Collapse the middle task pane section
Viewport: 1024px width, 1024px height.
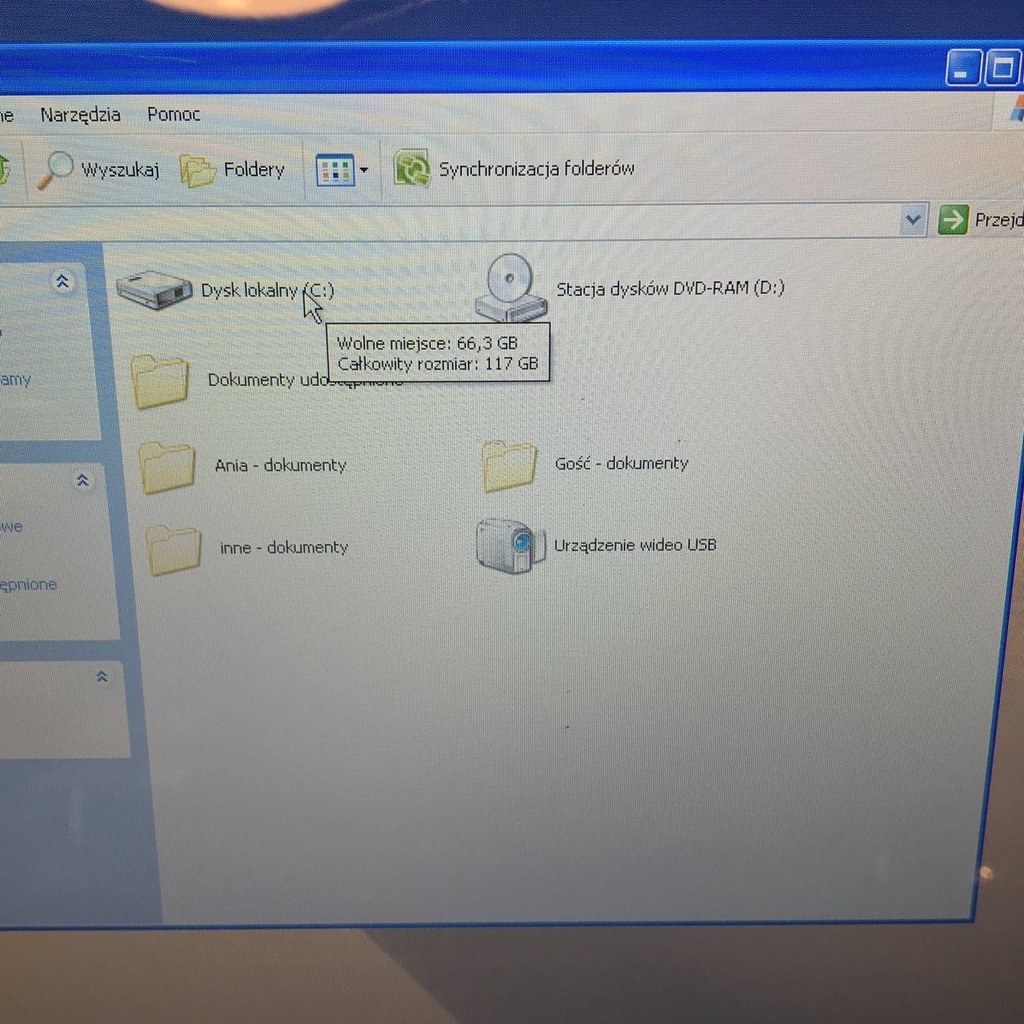[82, 481]
